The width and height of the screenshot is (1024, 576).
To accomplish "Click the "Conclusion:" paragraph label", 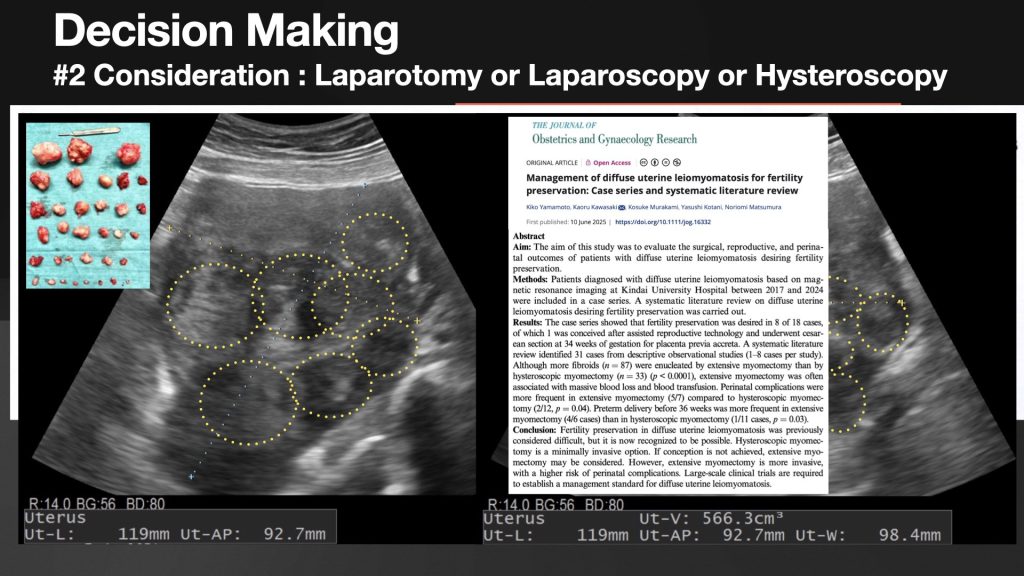I will 535,430.
